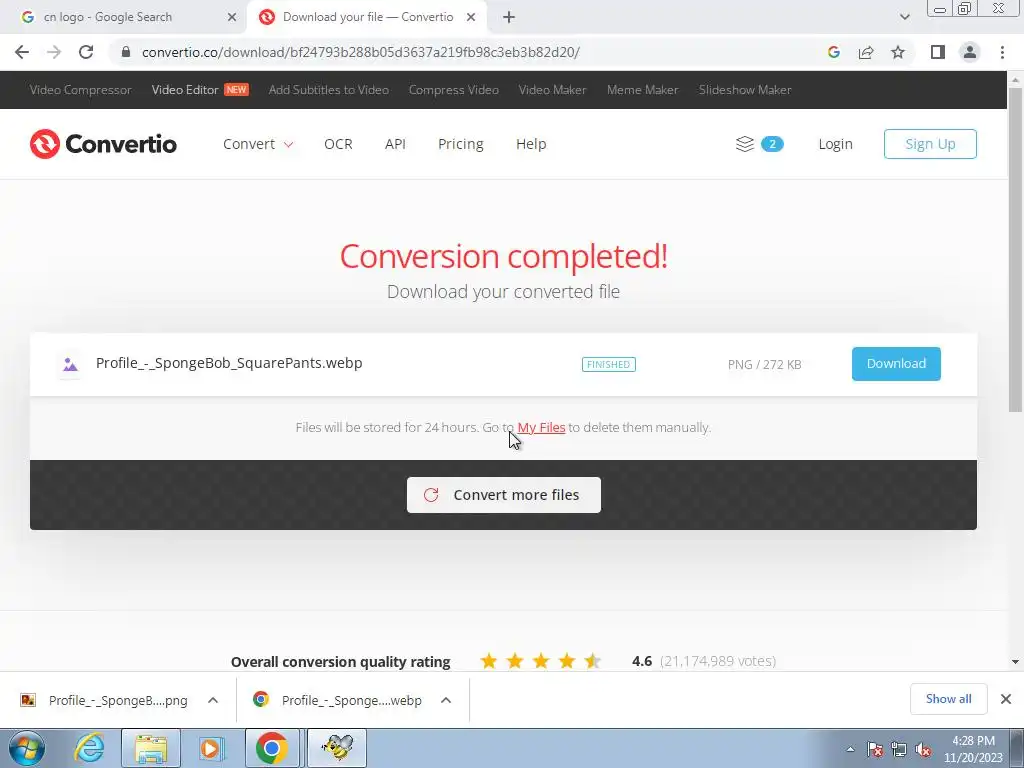This screenshot has width=1024, height=768.
Task: Click the network tray icon
Action: pyautogui.click(x=899, y=750)
